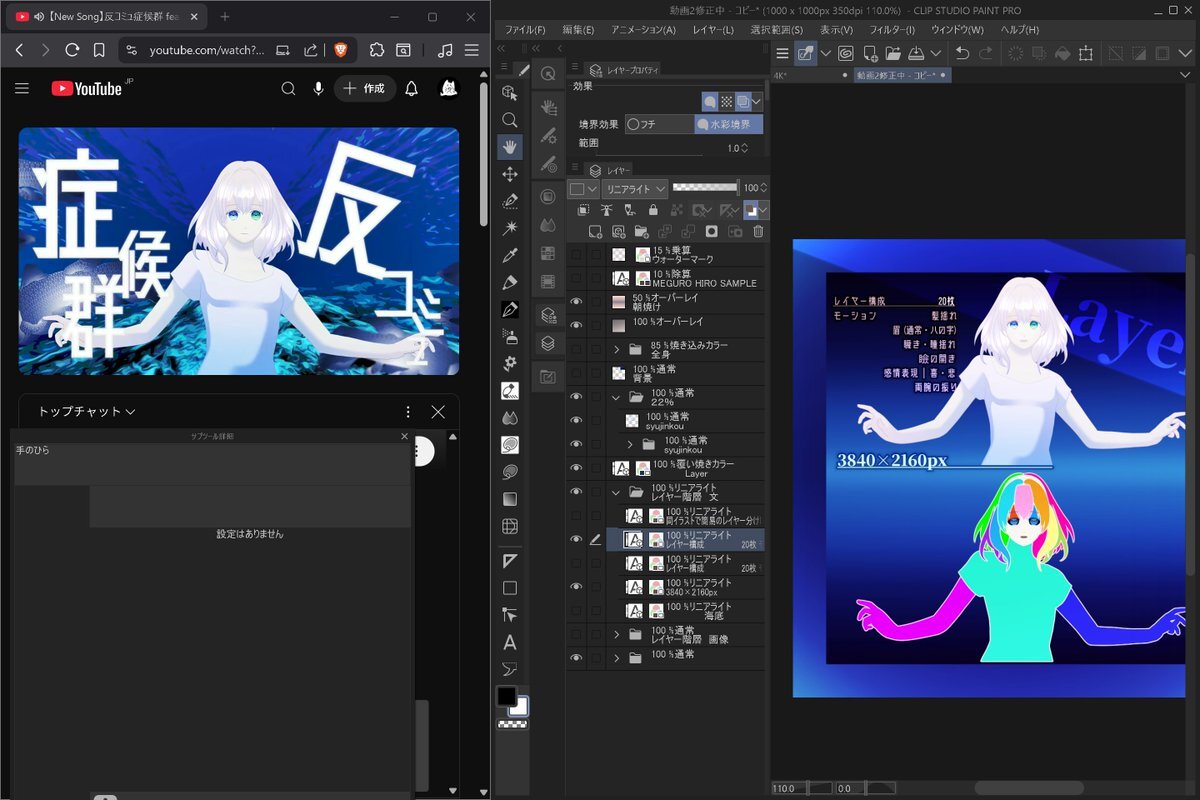This screenshot has height=800, width=1200.
Task: Open Clip Studio spiral launcher icon
Action: tap(846, 53)
